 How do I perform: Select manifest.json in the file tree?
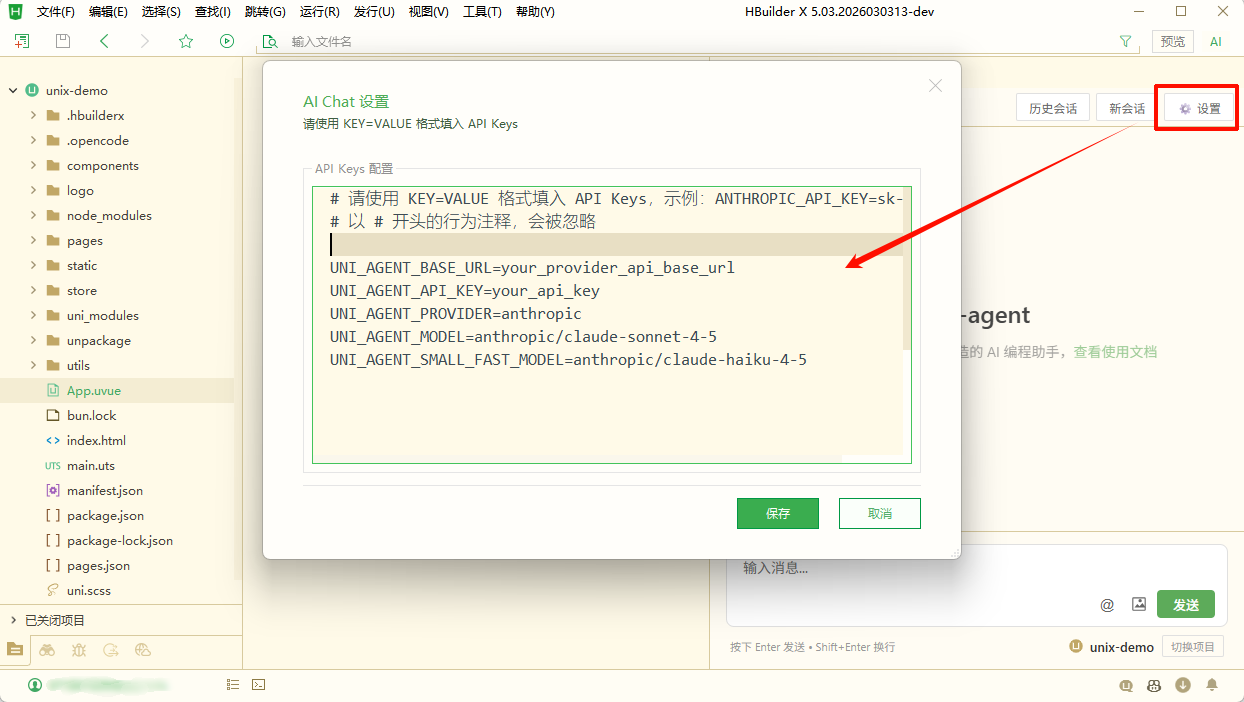point(104,490)
